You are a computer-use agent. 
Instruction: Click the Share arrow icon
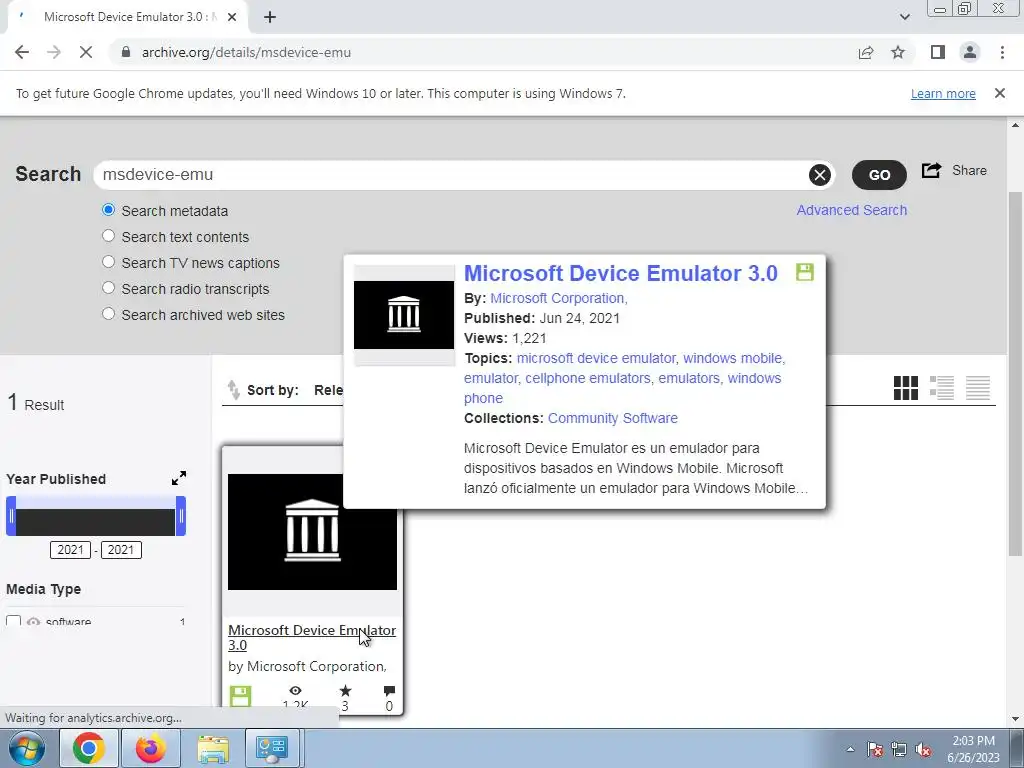931,170
